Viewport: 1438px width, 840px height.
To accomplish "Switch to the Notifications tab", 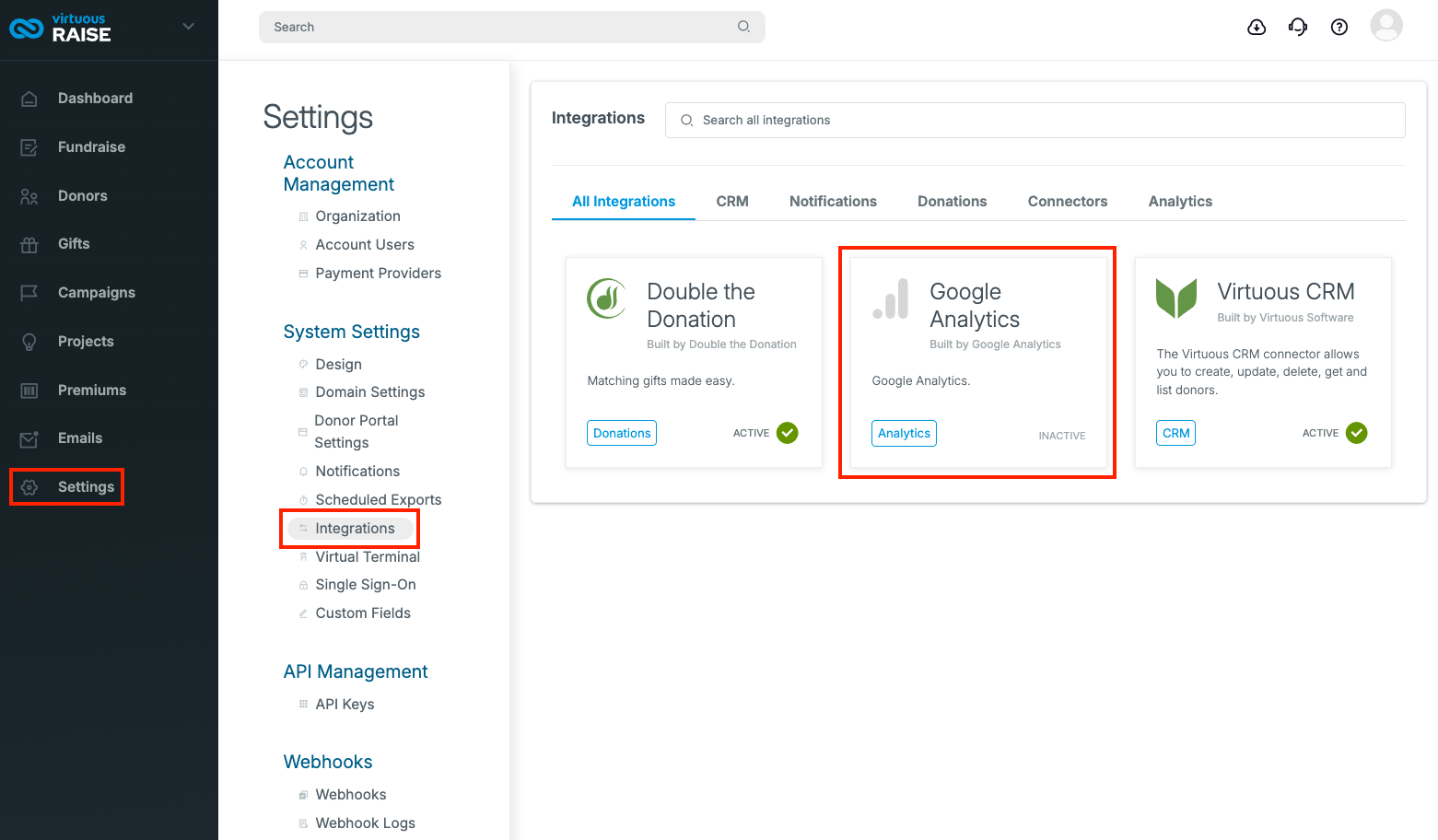I will point(833,202).
